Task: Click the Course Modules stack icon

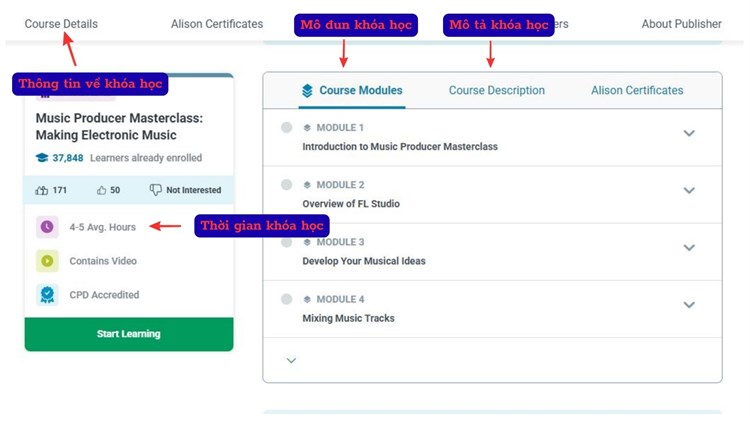Action: pos(307,91)
